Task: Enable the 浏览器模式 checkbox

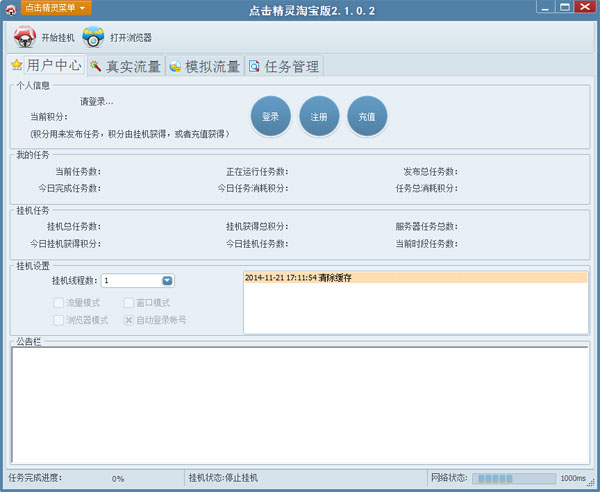Action: tap(58, 320)
